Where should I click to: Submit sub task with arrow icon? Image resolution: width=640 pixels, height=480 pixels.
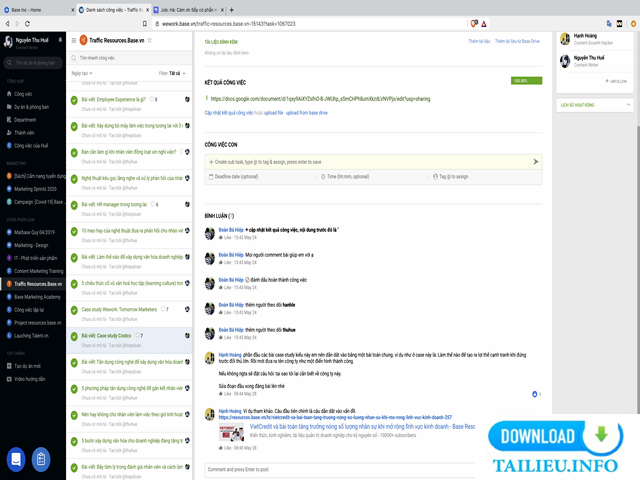coord(536,162)
